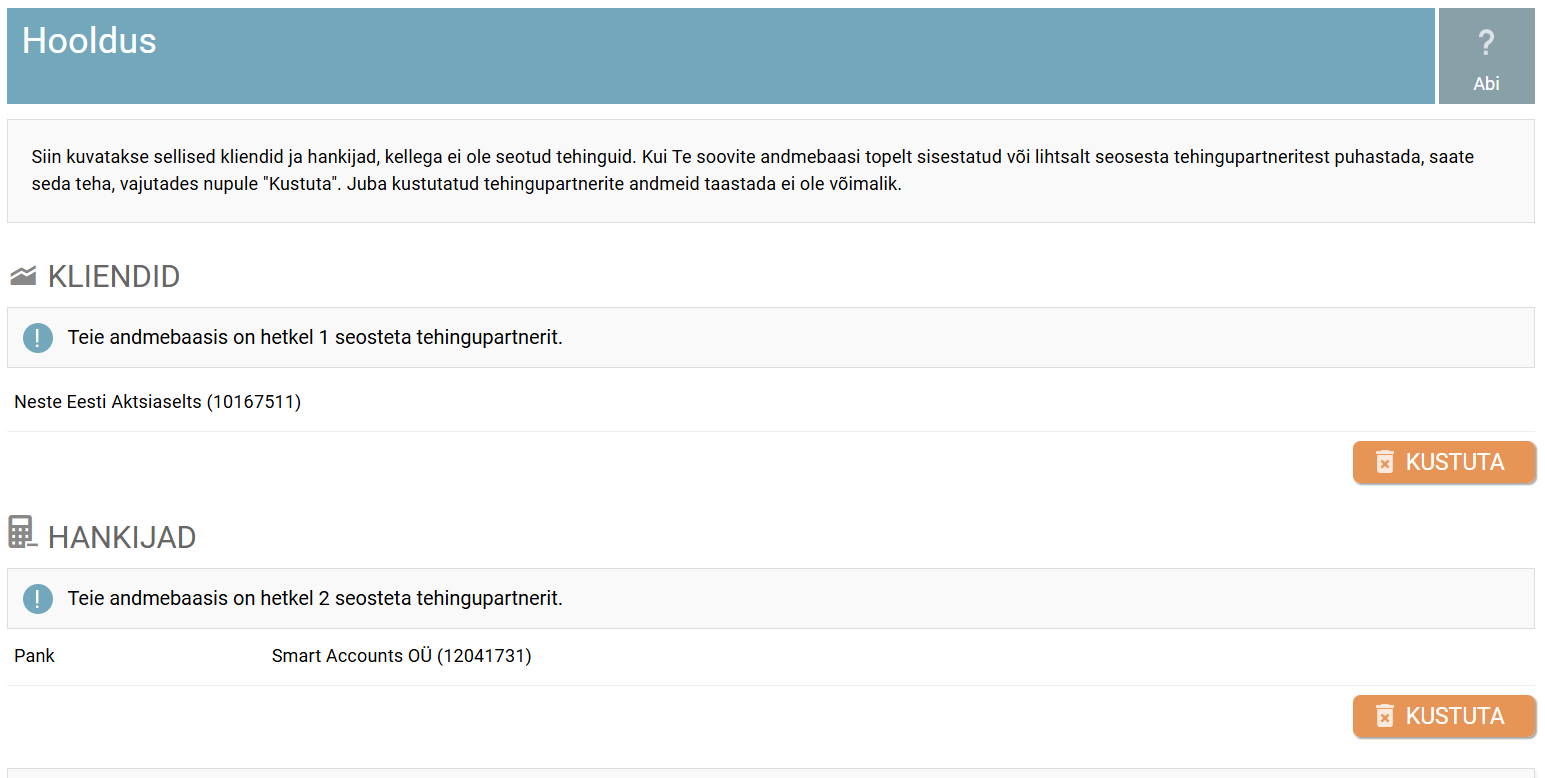Screen dimensions: 1545x778
Task: Select Neste Eesti Aktsiaselts client entry
Action: (x=157, y=402)
